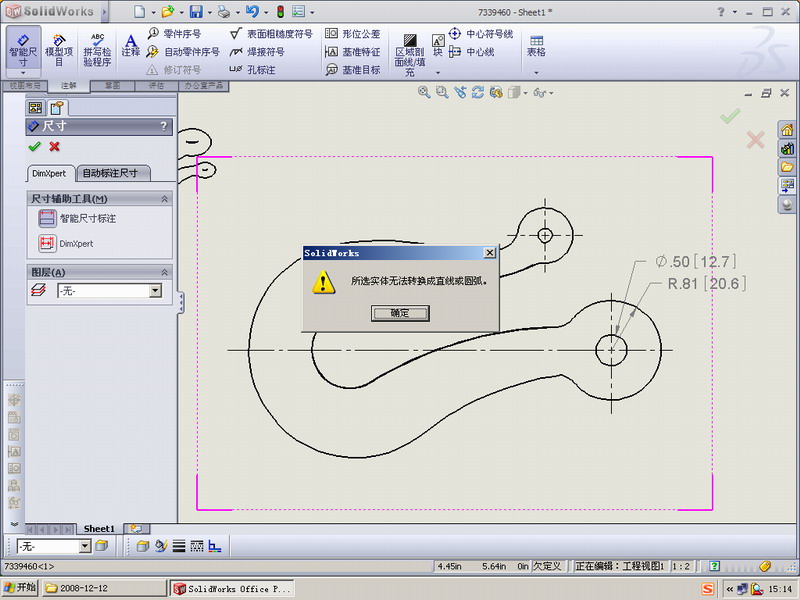Click the large red cancel X in the drawing area
Screen dimensions: 800x600
(x=755, y=139)
